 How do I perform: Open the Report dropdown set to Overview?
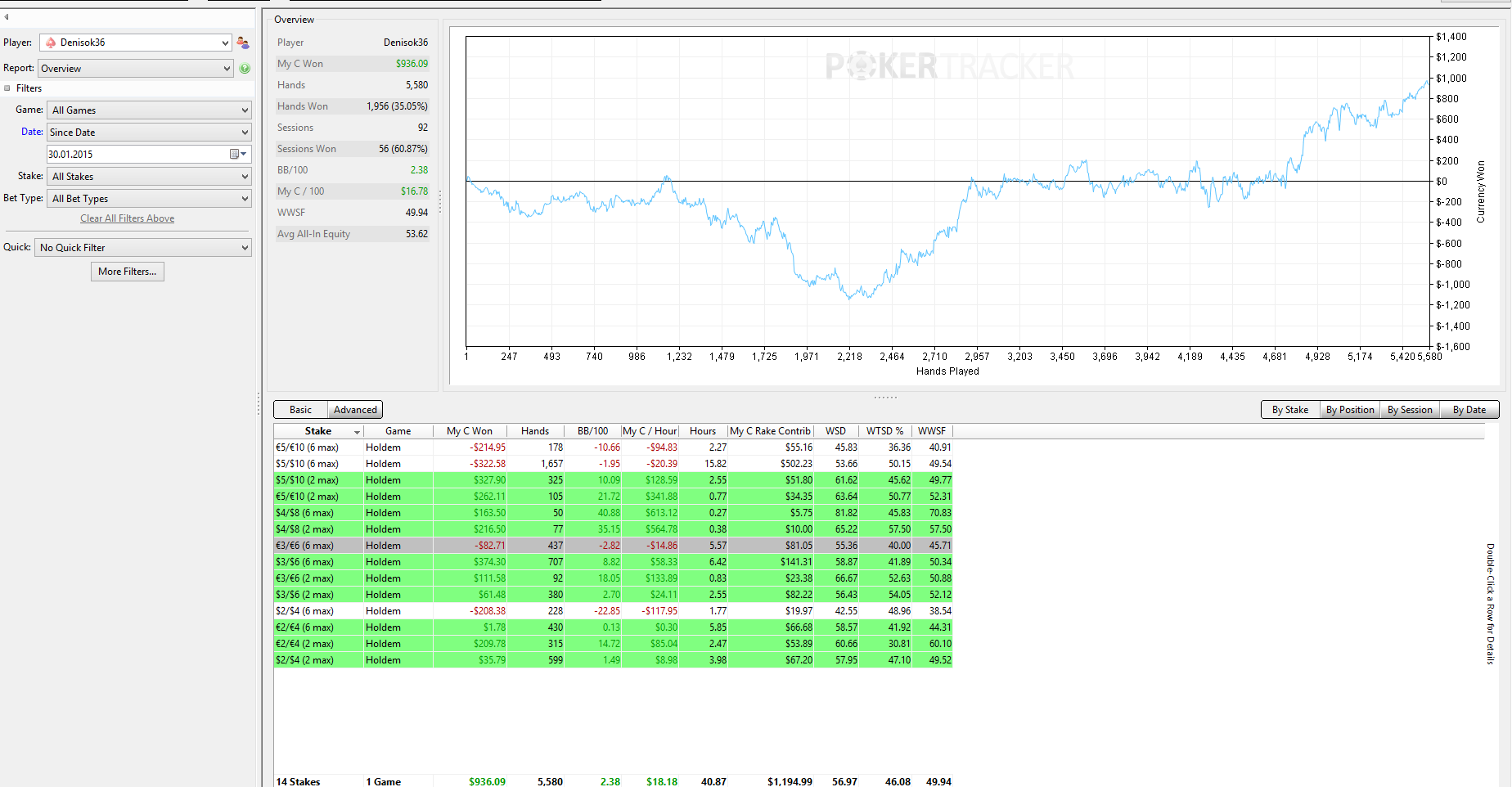coord(136,69)
